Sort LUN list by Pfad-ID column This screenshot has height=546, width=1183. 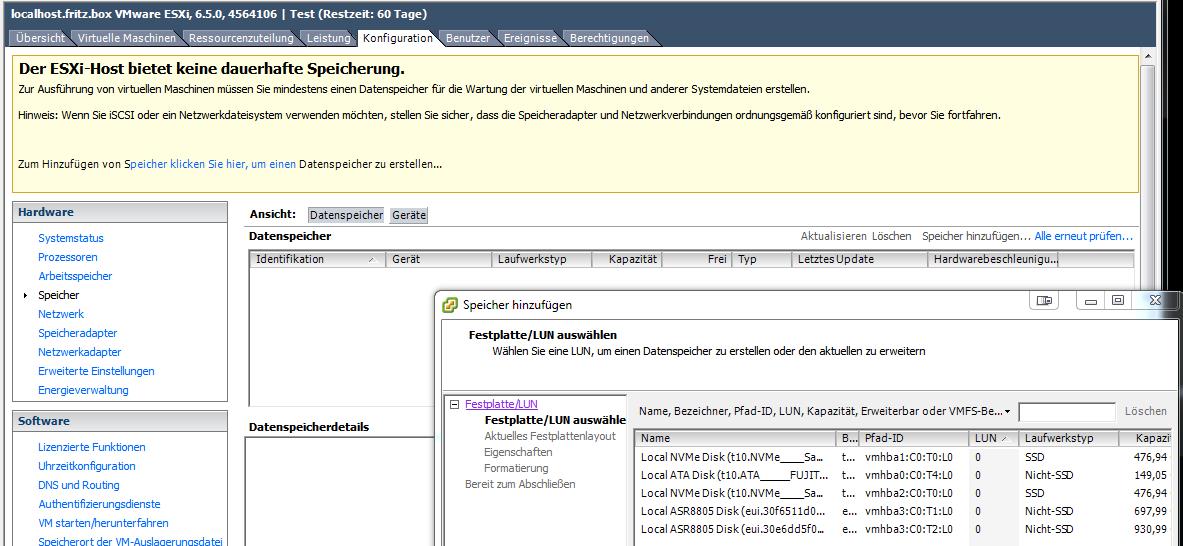click(x=914, y=438)
